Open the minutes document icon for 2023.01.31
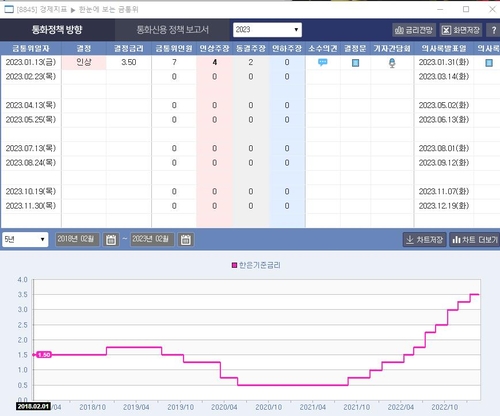This screenshot has width=500, height=416. coord(489,63)
